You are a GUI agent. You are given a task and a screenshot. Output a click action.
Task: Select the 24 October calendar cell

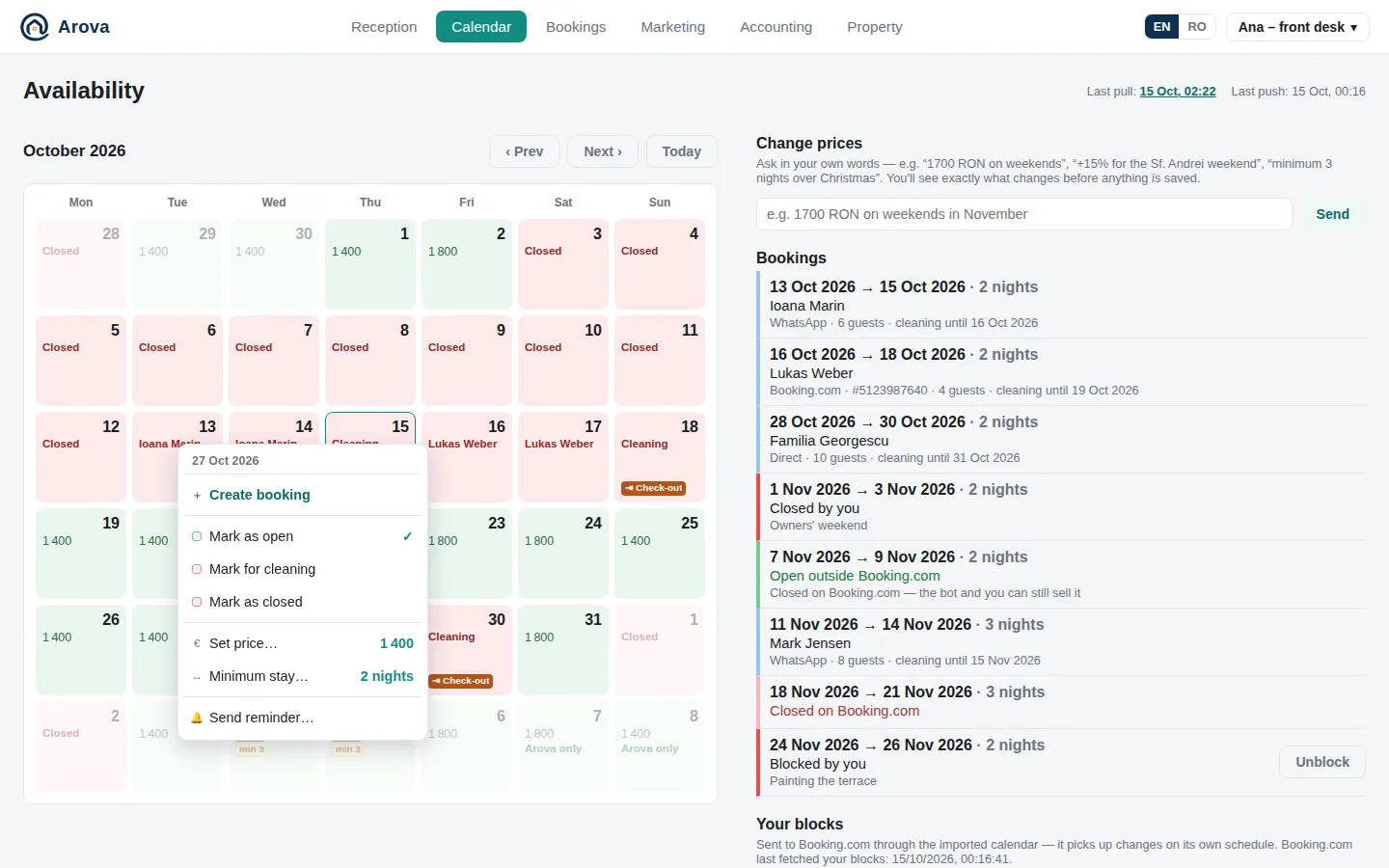pyautogui.click(x=563, y=554)
